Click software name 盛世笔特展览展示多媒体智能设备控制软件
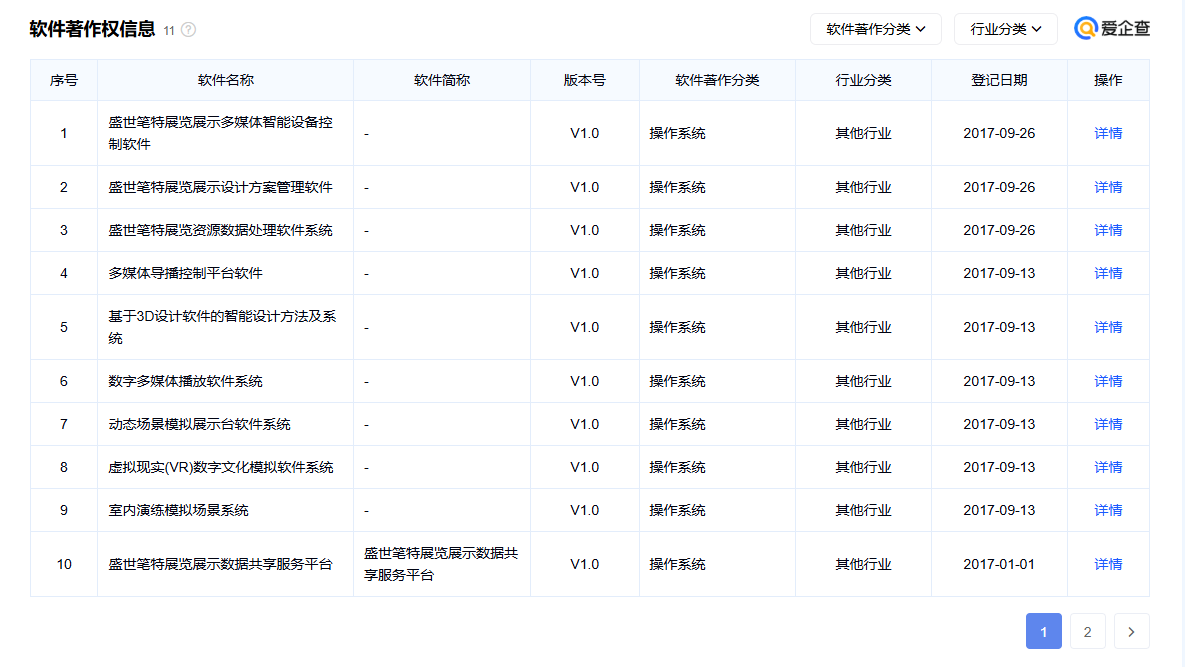 coord(221,133)
